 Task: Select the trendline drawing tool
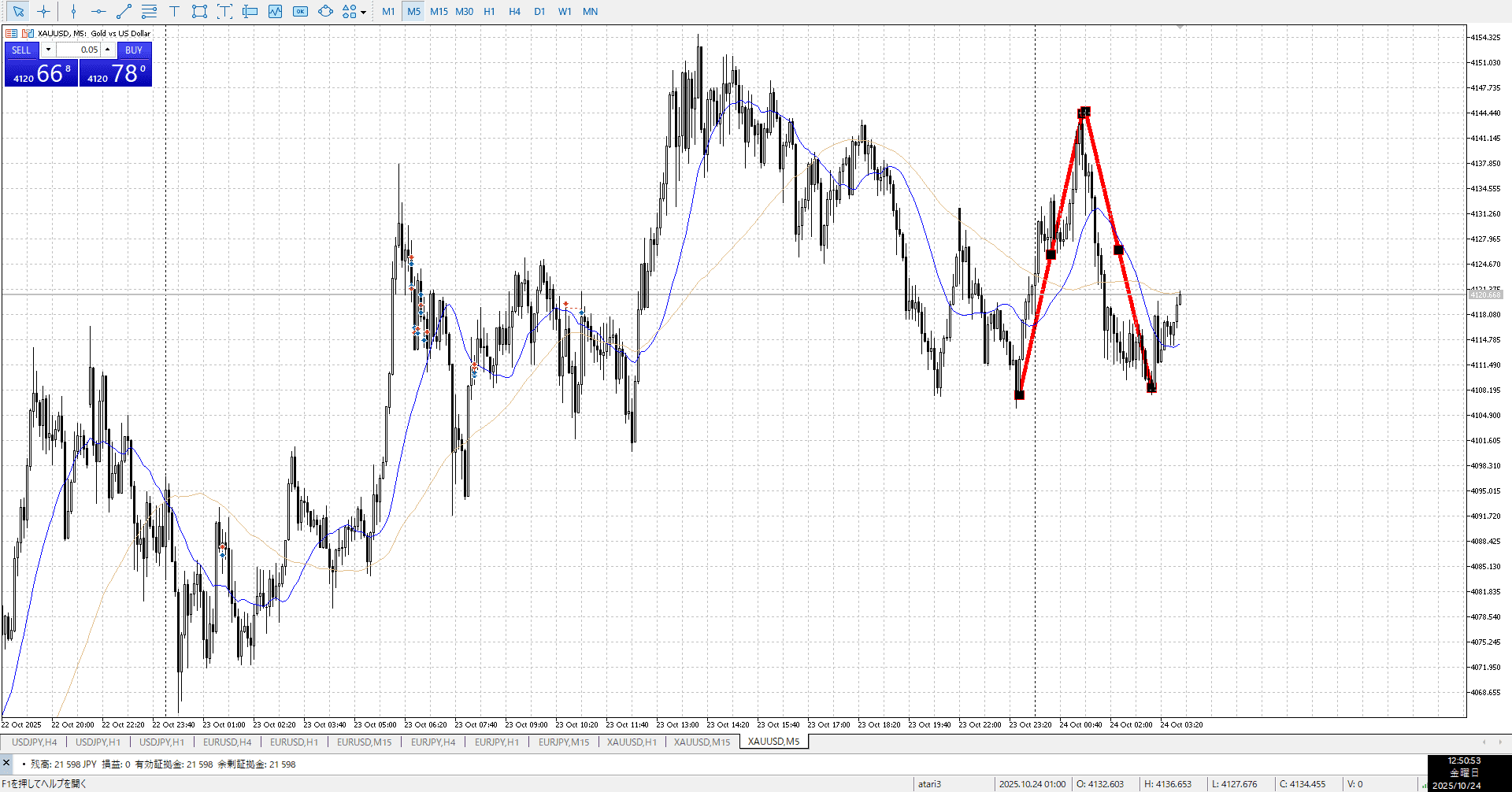[x=124, y=11]
